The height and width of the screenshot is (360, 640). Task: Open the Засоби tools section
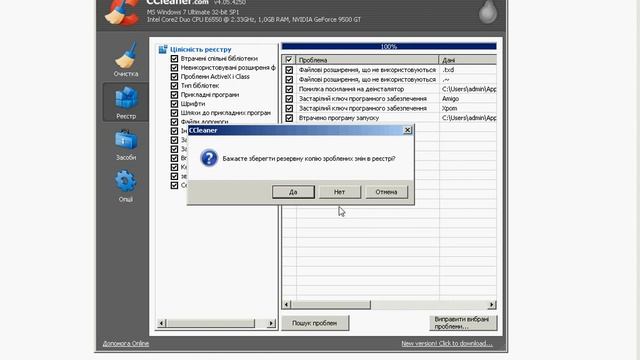point(126,145)
